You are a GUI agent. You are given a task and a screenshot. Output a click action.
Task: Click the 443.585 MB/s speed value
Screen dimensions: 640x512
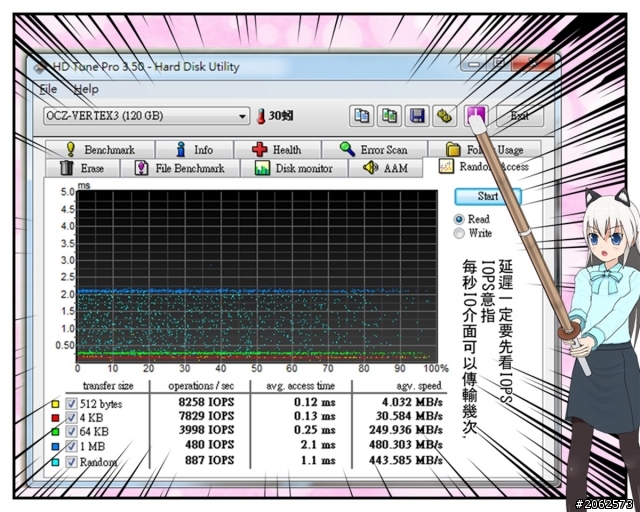click(x=406, y=460)
